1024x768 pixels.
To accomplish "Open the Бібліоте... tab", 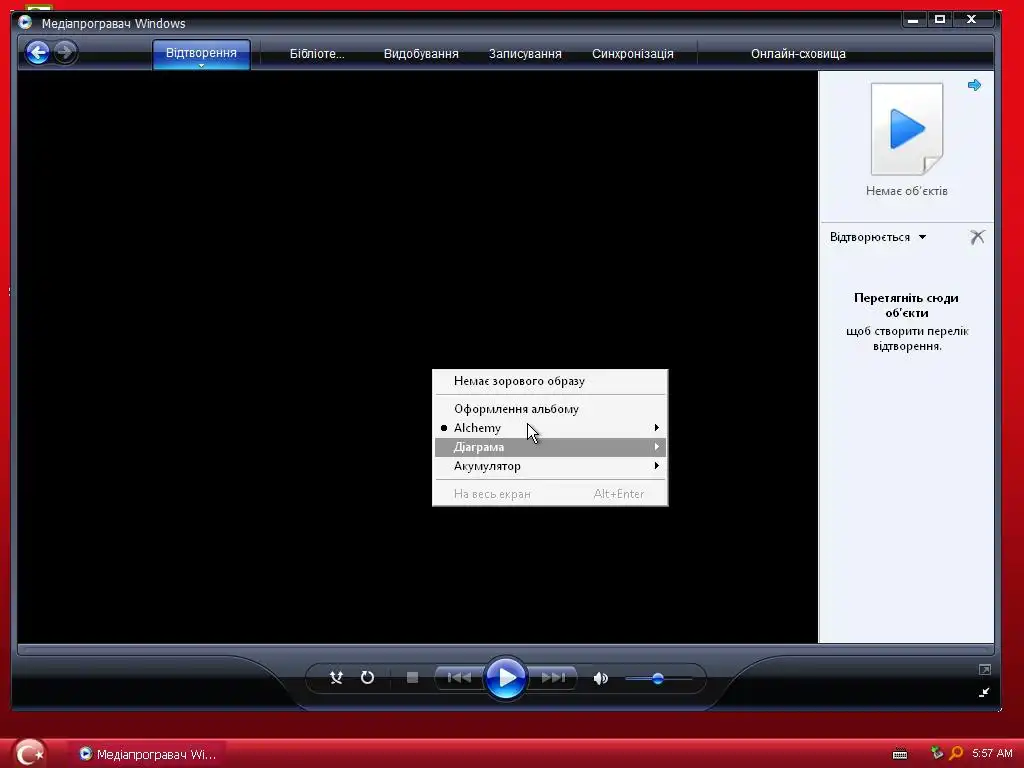I will (x=317, y=54).
